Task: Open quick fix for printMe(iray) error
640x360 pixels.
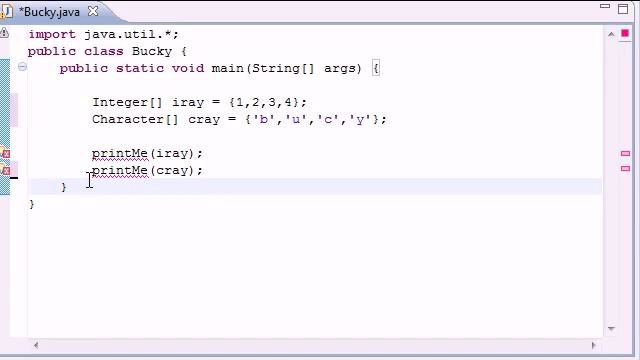Action: tap(5, 153)
